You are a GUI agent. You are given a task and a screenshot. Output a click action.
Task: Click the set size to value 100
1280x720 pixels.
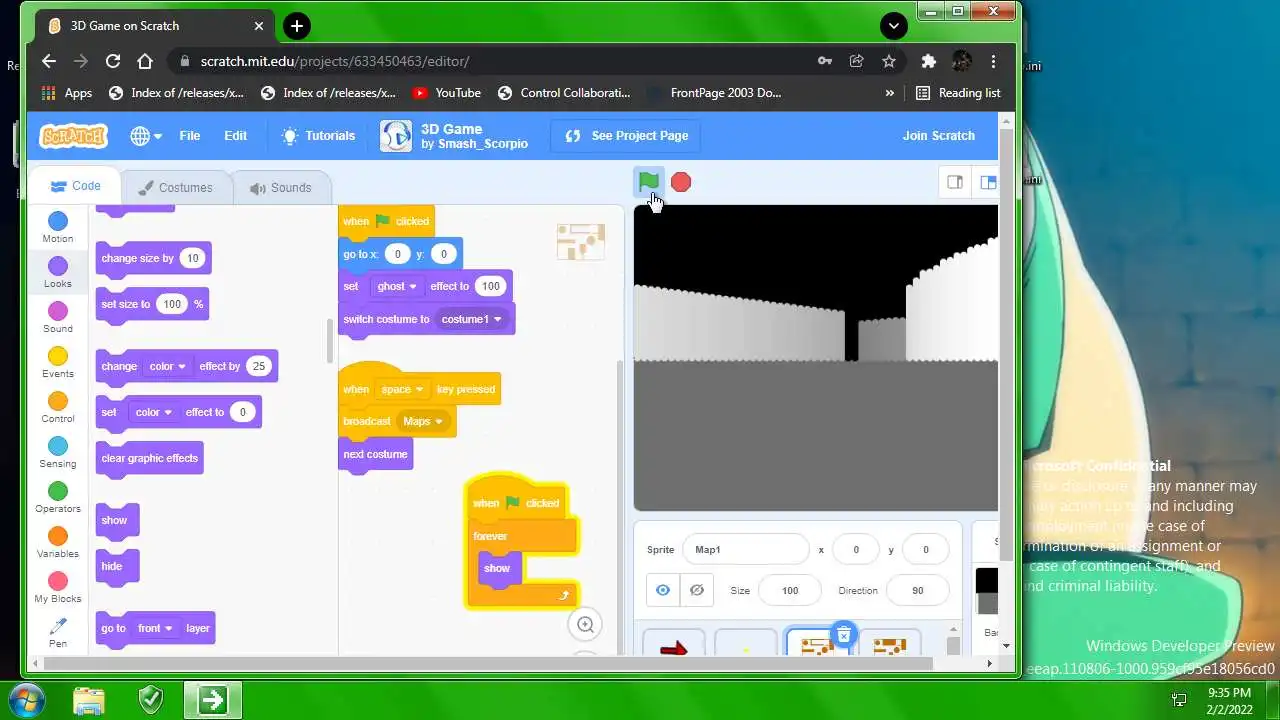[x=173, y=304]
